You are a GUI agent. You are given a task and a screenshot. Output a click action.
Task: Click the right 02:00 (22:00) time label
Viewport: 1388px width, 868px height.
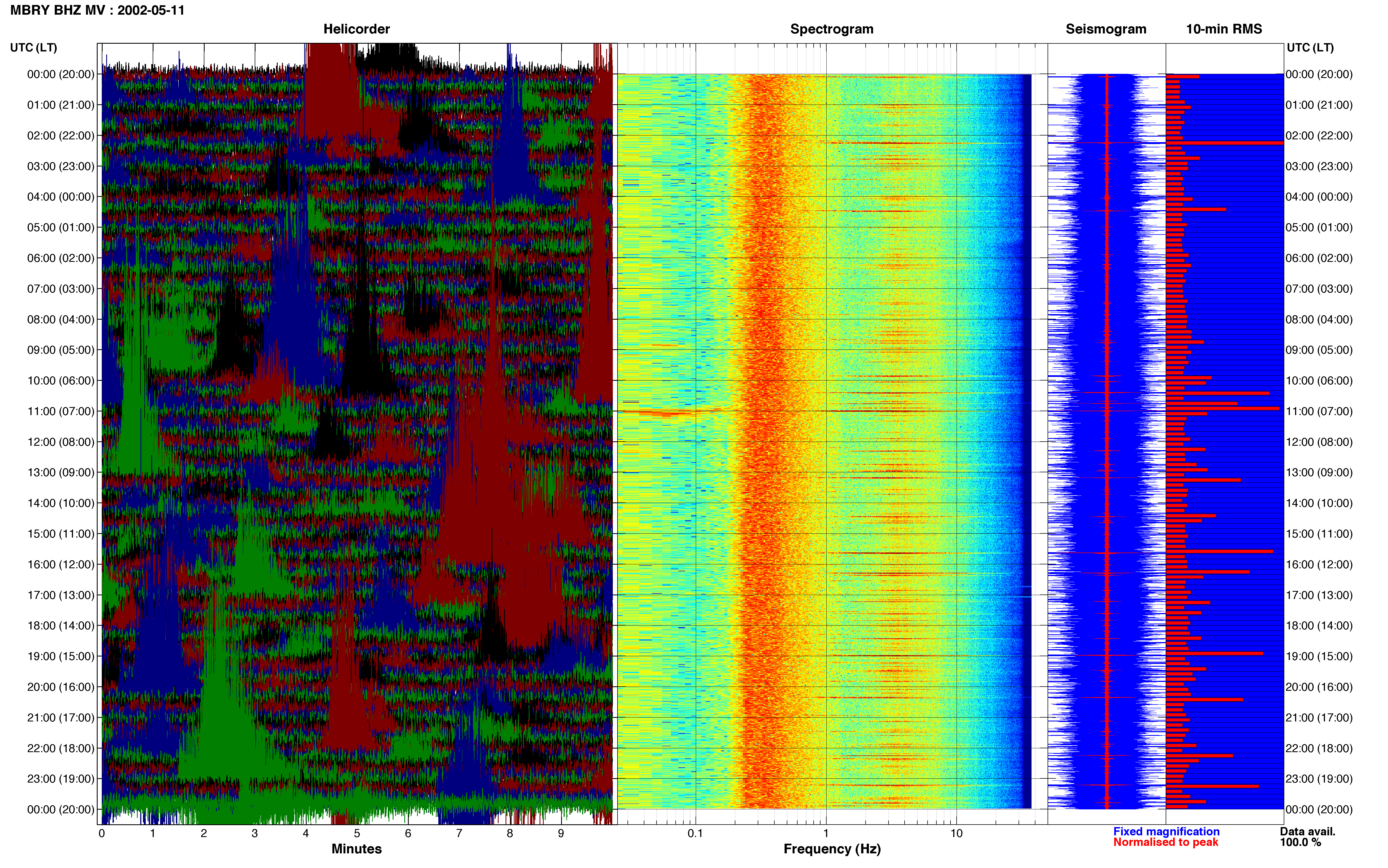[x=1319, y=135]
